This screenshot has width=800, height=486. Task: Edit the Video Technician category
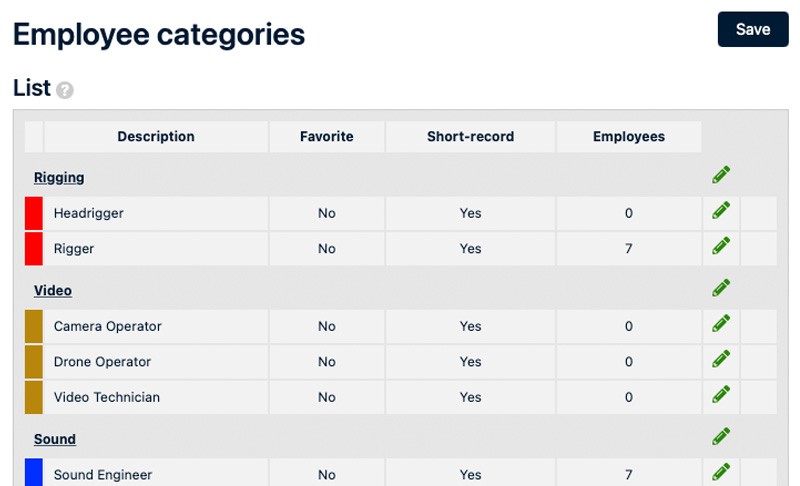pyautogui.click(x=721, y=395)
